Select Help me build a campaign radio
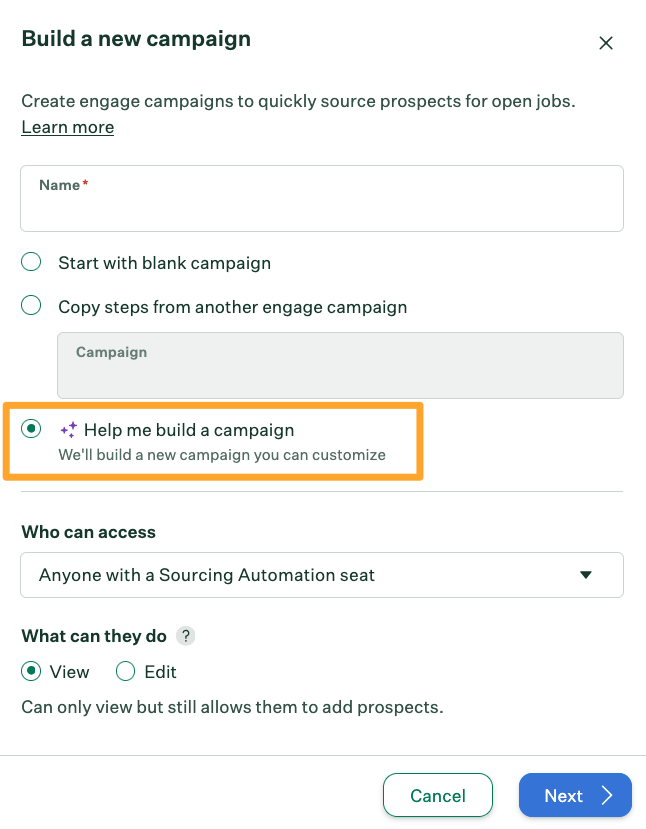The height and width of the screenshot is (829, 646). (32, 429)
